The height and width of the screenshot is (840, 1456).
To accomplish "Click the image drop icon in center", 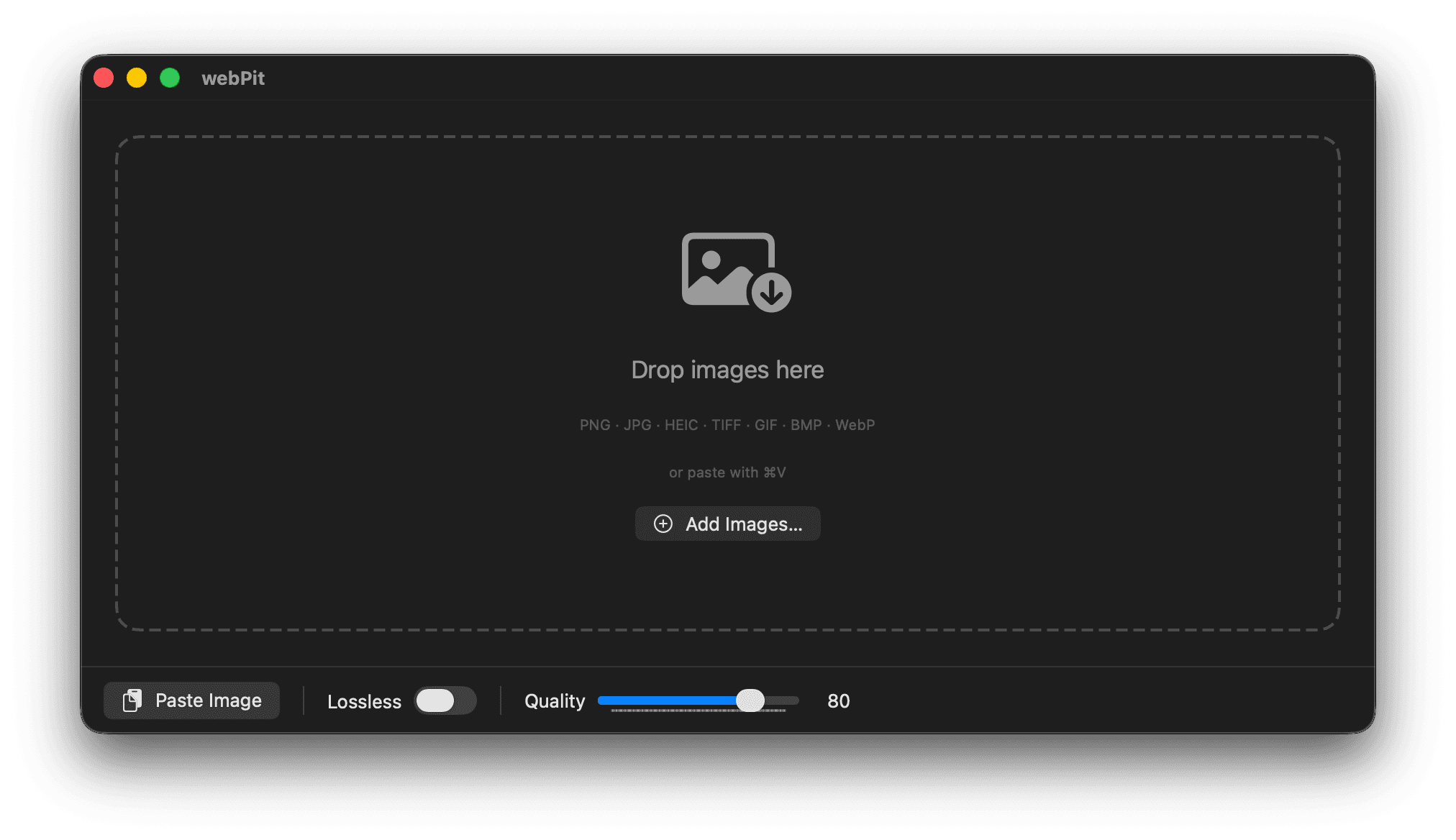I will point(736,272).
